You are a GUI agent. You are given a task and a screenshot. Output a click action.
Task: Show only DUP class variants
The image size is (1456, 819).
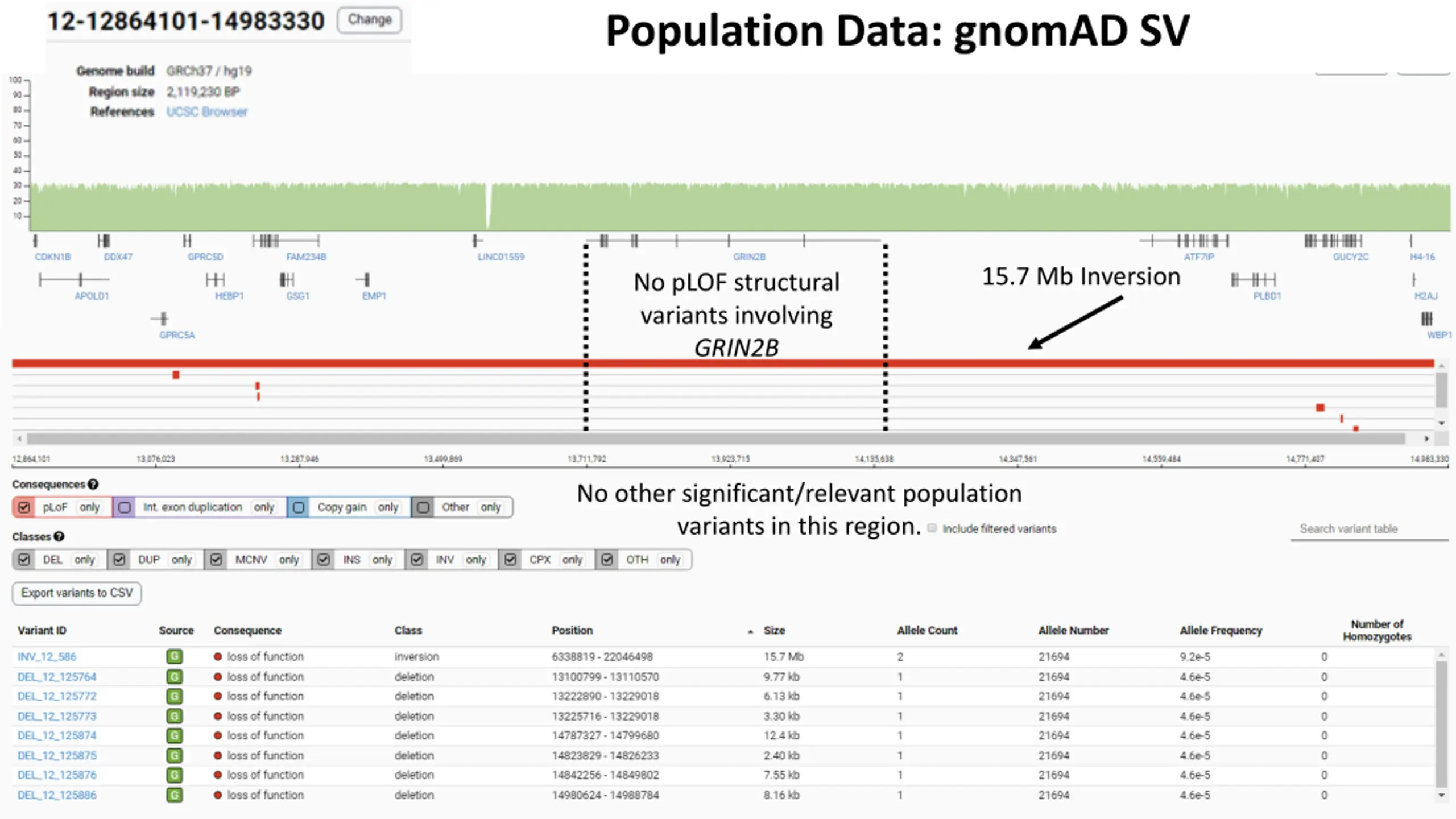(181, 560)
